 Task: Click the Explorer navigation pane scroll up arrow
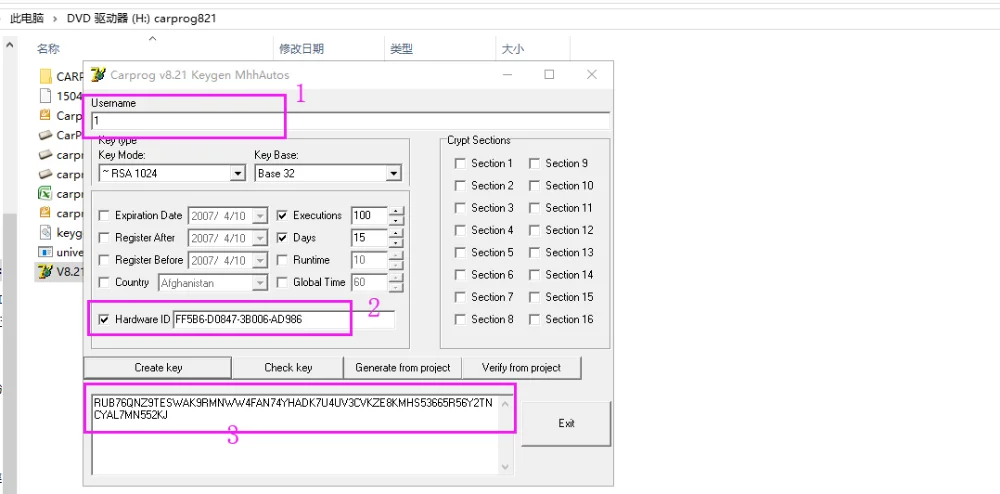click(9, 45)
